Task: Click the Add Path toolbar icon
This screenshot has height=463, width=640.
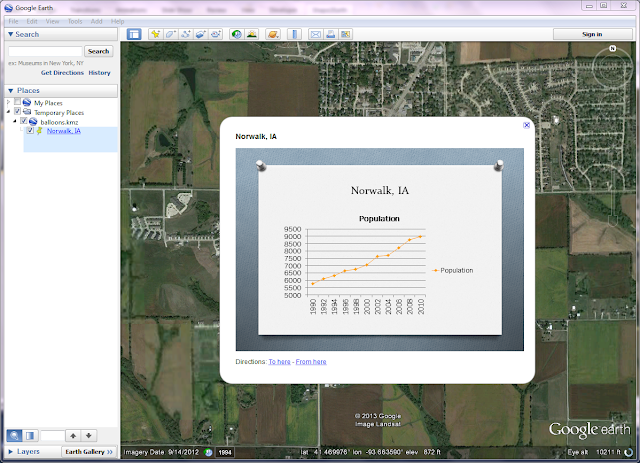Action: (185, 34)
